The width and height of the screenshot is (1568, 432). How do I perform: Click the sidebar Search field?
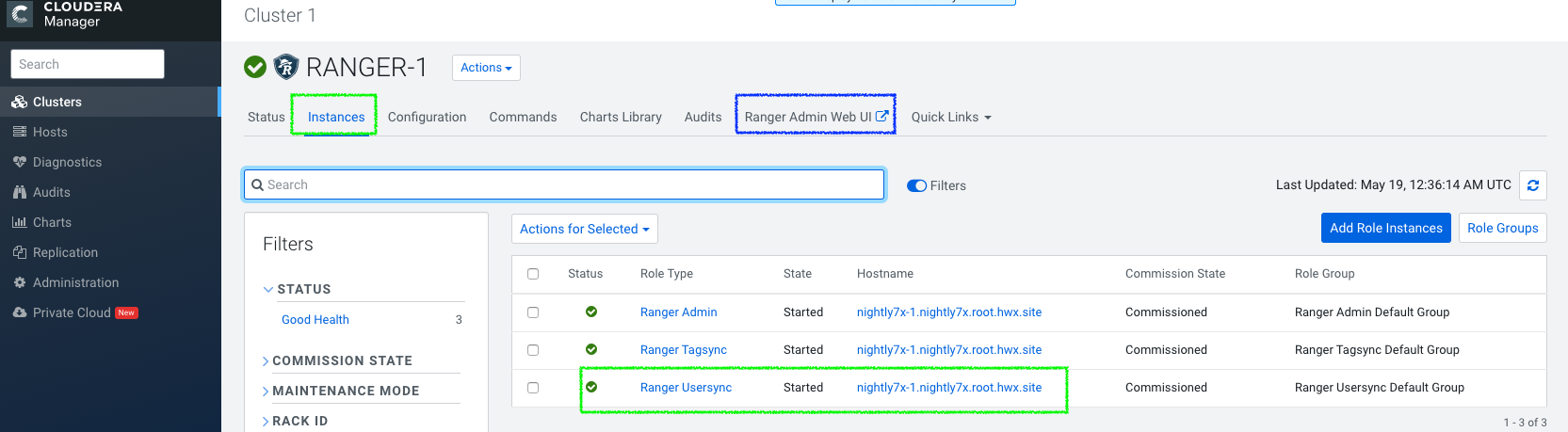pos(88,64)
